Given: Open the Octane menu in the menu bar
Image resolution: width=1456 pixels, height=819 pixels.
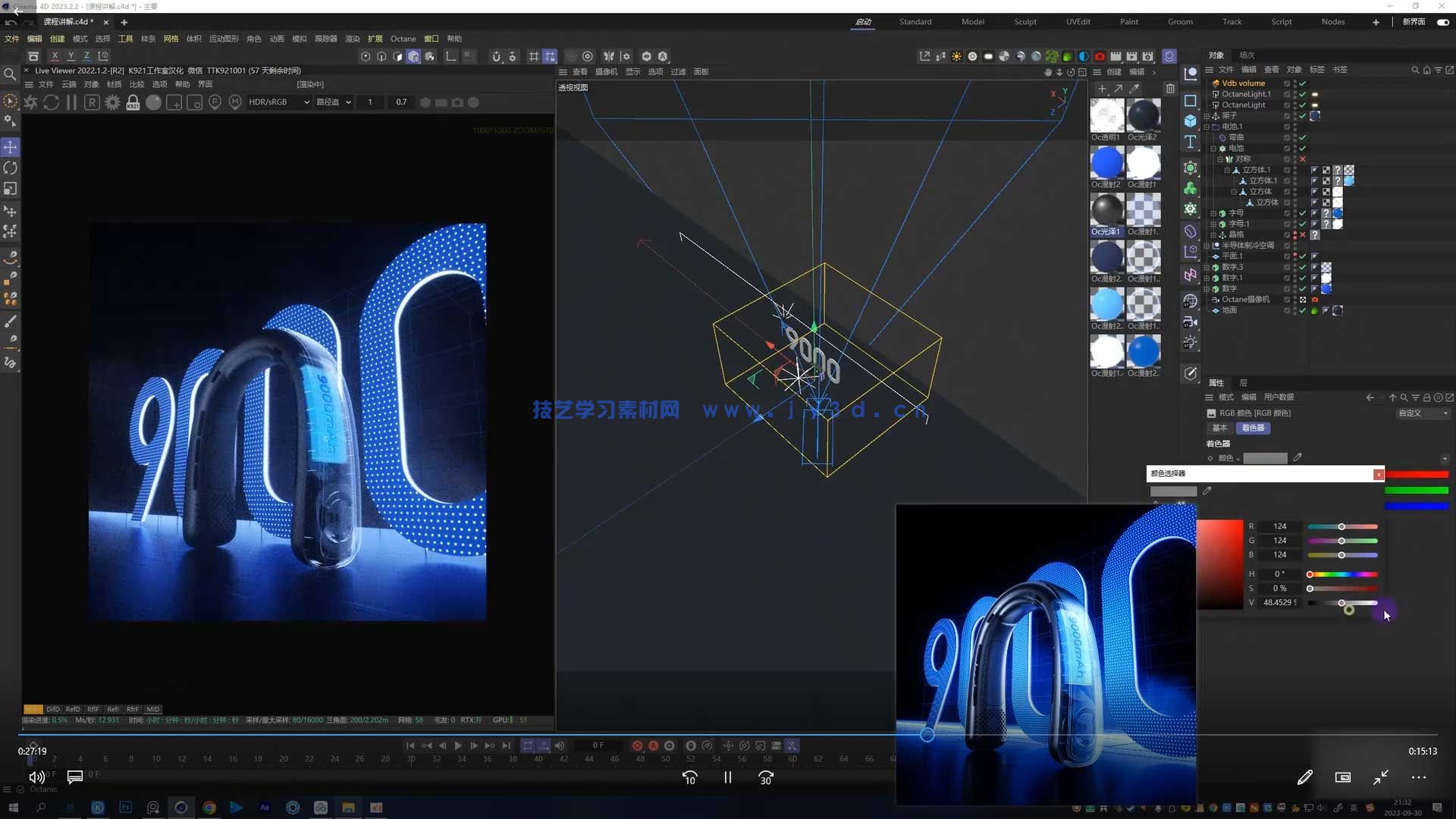Looking at the screenshot, I should 403,39.
